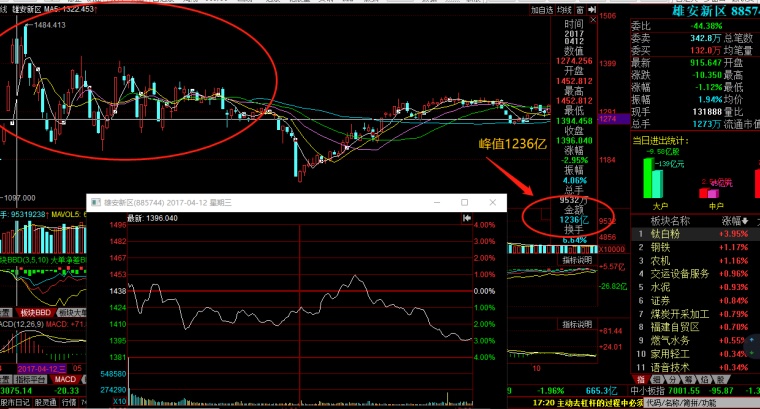The image size is (760, 409).
Task: Click the X10 scale label in the intraday volume
Action: pyautogui.click(x=119, y=402)
